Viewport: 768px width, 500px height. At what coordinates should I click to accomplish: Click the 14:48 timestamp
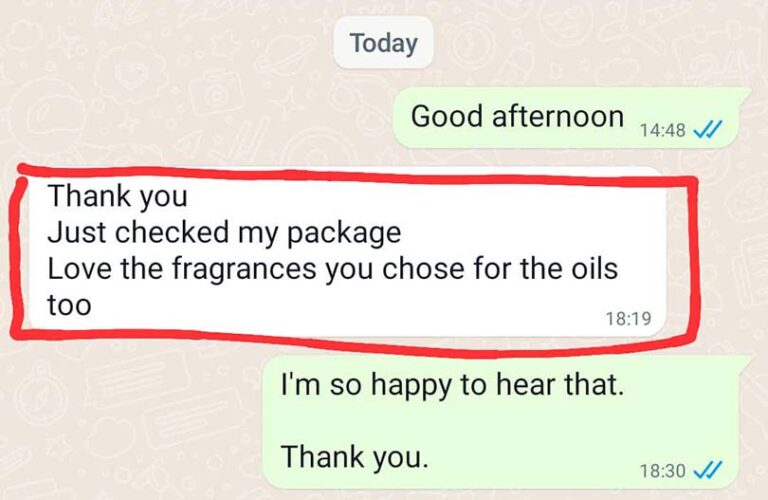click(663, 130)
